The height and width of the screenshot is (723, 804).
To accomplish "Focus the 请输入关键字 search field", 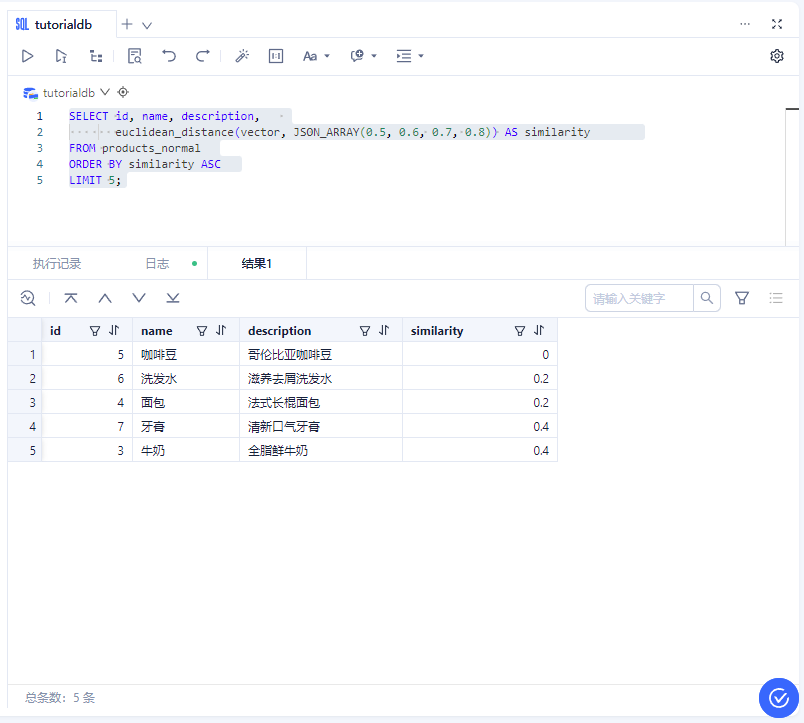I will (x=639, y=298).
